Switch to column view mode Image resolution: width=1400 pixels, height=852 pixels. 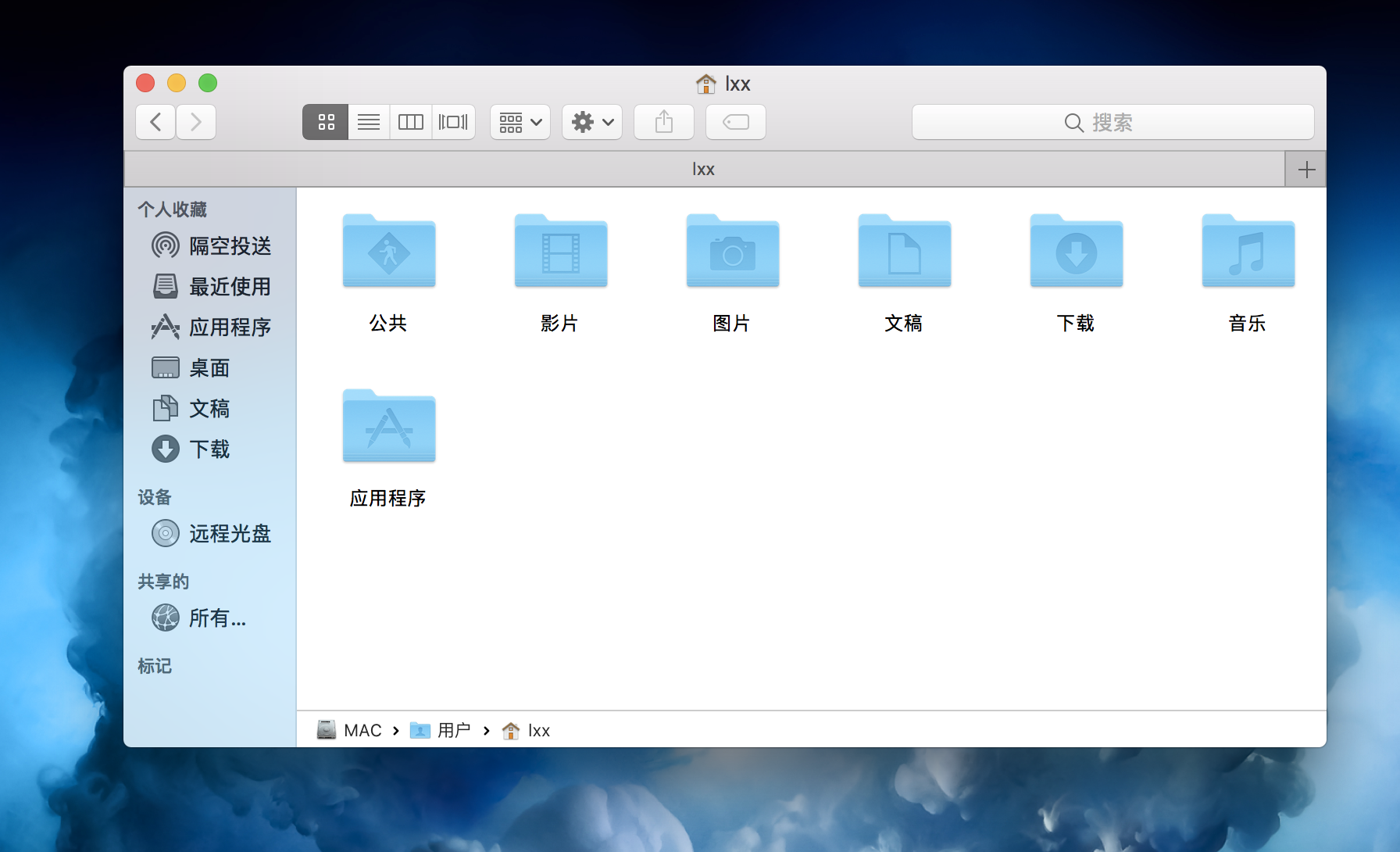tap(411, 122)
